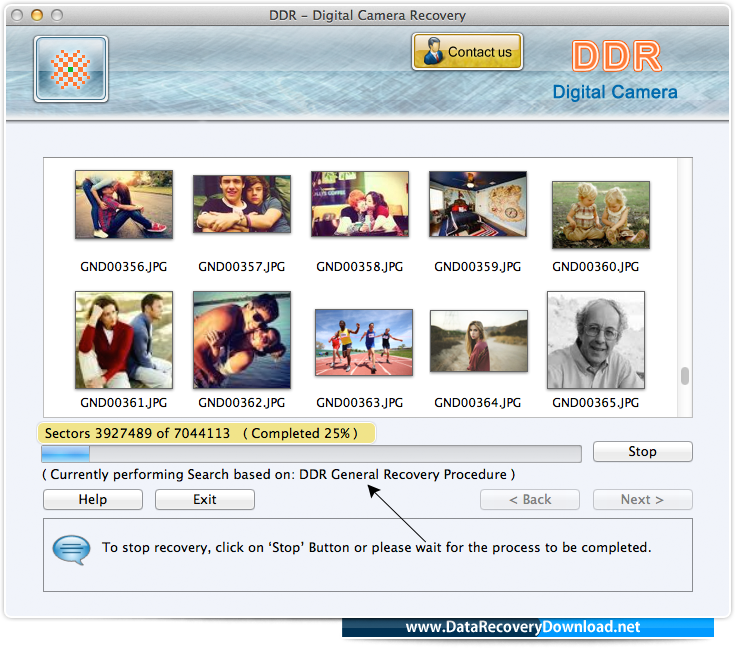Select thumbnail of GND00364.JPG woman on path
This screenshot has width=735, height=648.
[479, 341]
